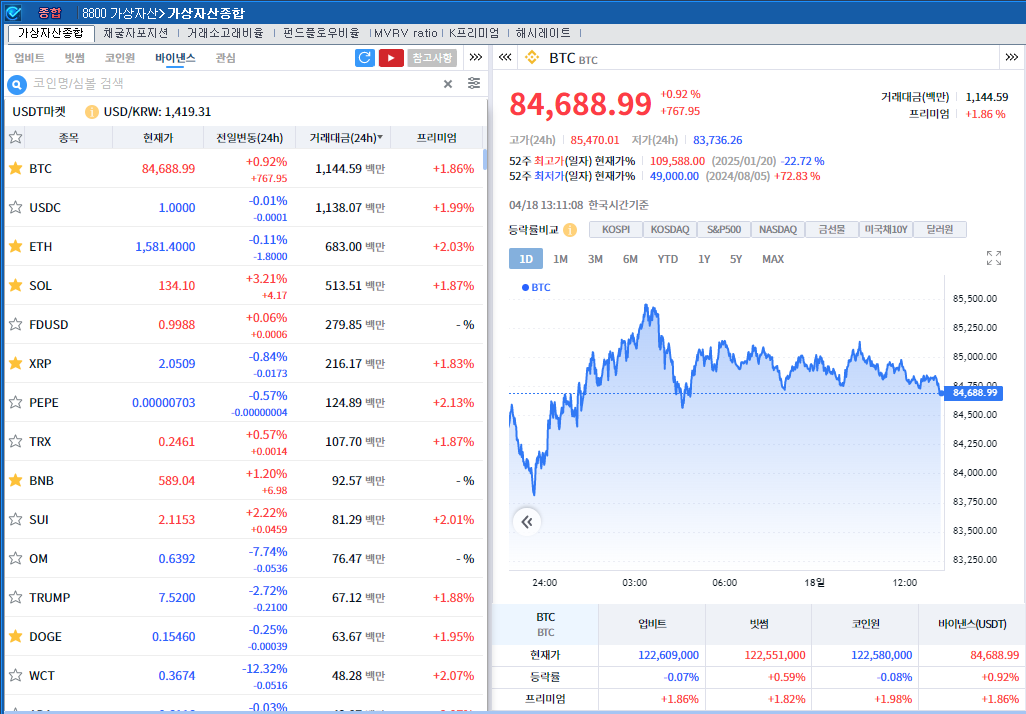Clear the coin search with X icon
Image resolution: width=1026 pixels, height=714 pixels.
[448, 84]
